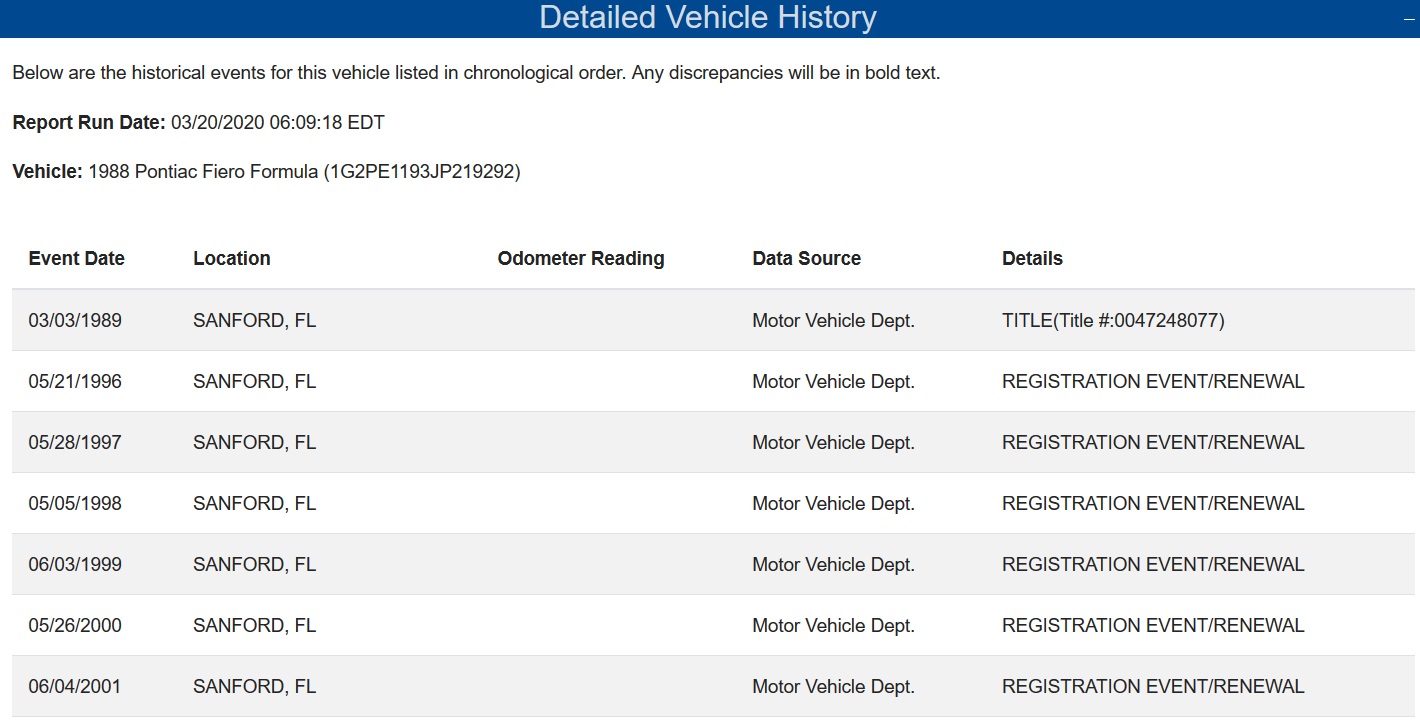Select the 05/05/1998 event date cell
The width and height of the screenshot is (1420, 721).
coord(75,504)
